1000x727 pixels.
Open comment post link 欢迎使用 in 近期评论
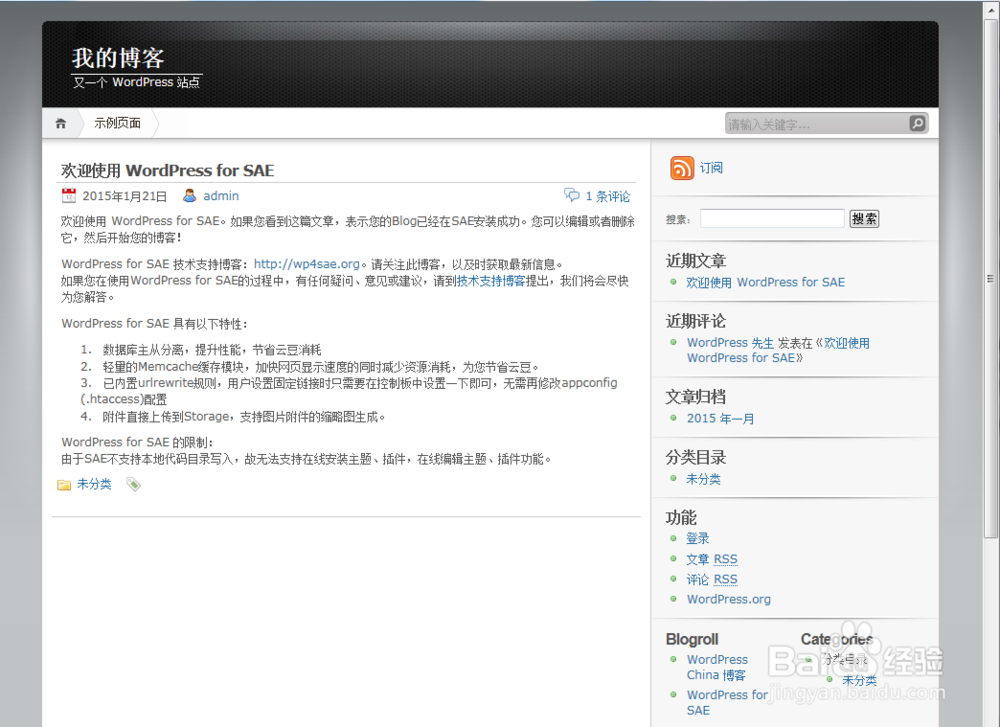847,342
